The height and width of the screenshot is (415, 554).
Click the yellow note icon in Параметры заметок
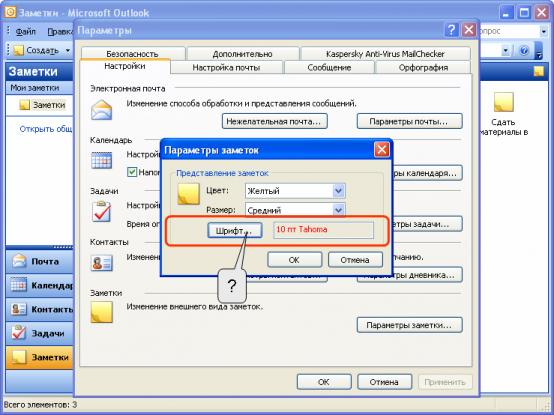tap(188, 194)
